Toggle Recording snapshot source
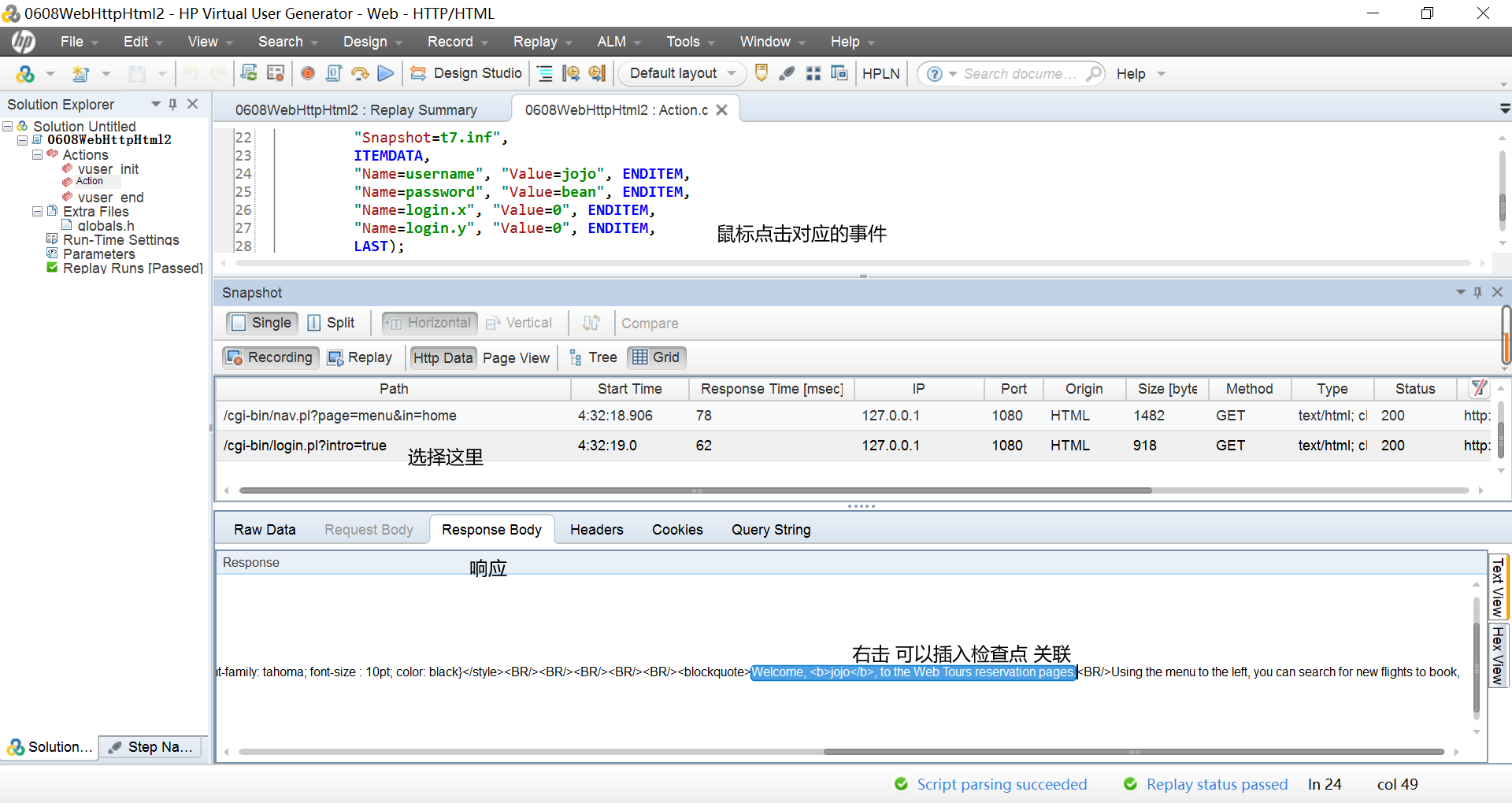The height and width of the screenshot is (803, 1512). pyautogui.click(x=270, y=357)
